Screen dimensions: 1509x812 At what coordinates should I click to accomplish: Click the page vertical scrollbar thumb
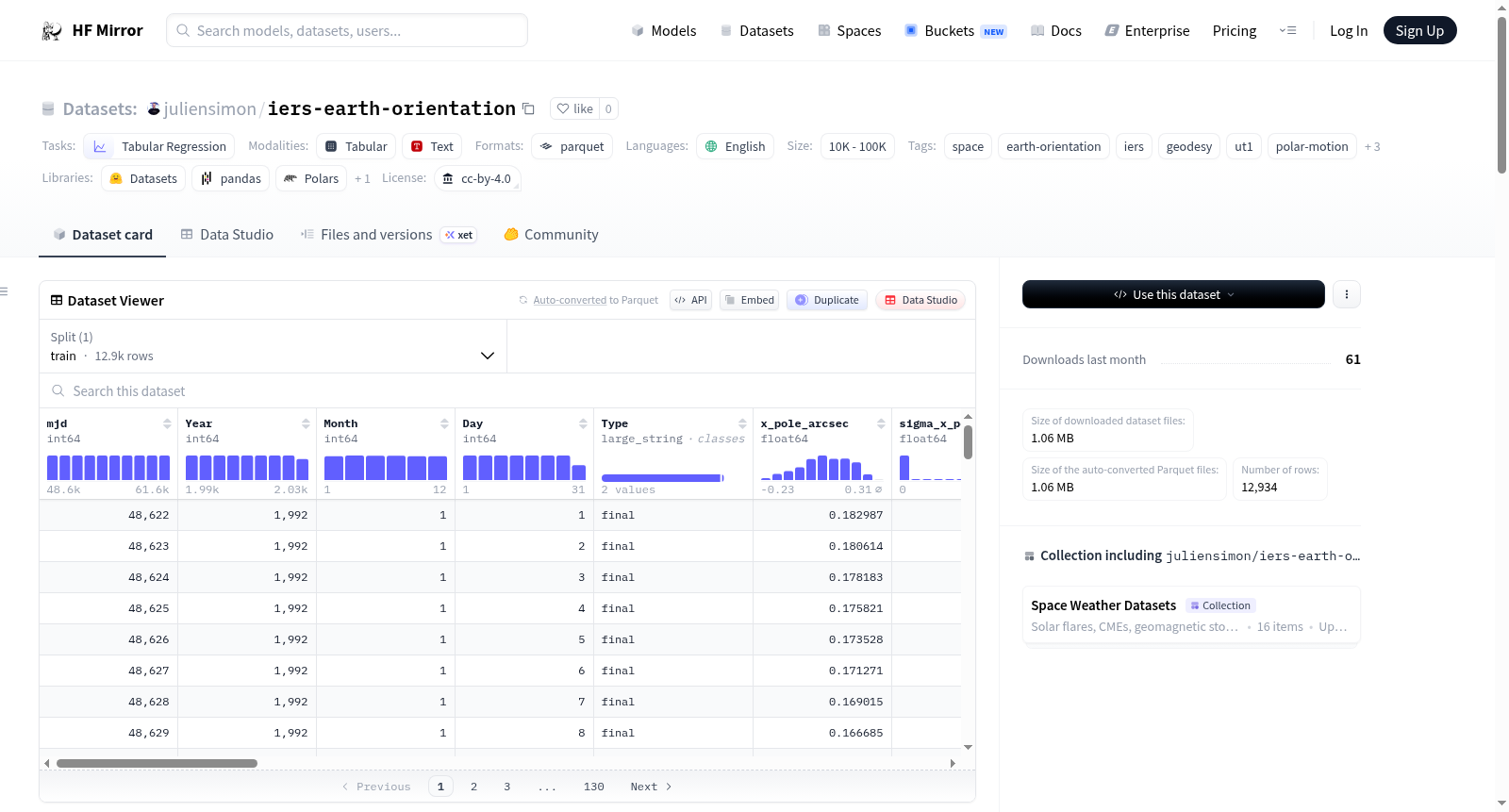1501,94
